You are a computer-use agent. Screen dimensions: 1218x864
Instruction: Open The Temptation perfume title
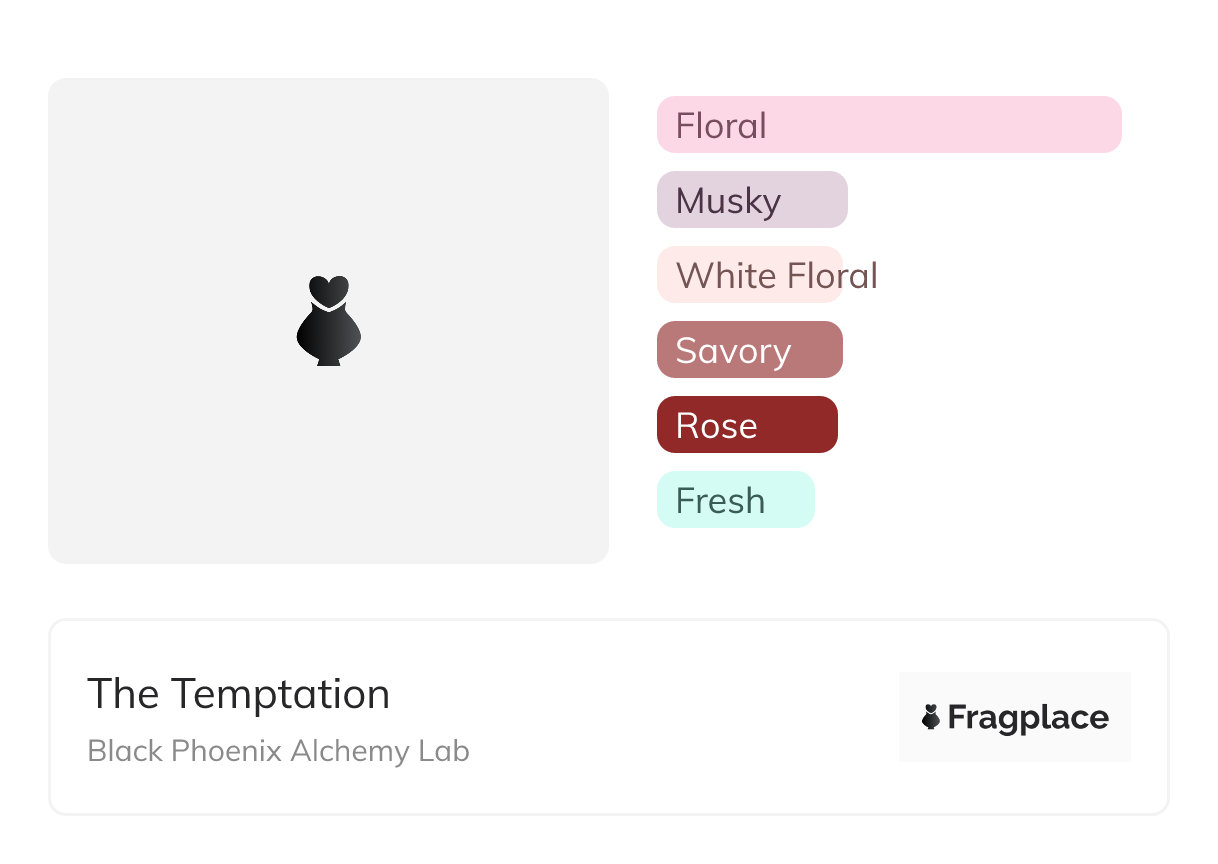click(x=238, y=694)
